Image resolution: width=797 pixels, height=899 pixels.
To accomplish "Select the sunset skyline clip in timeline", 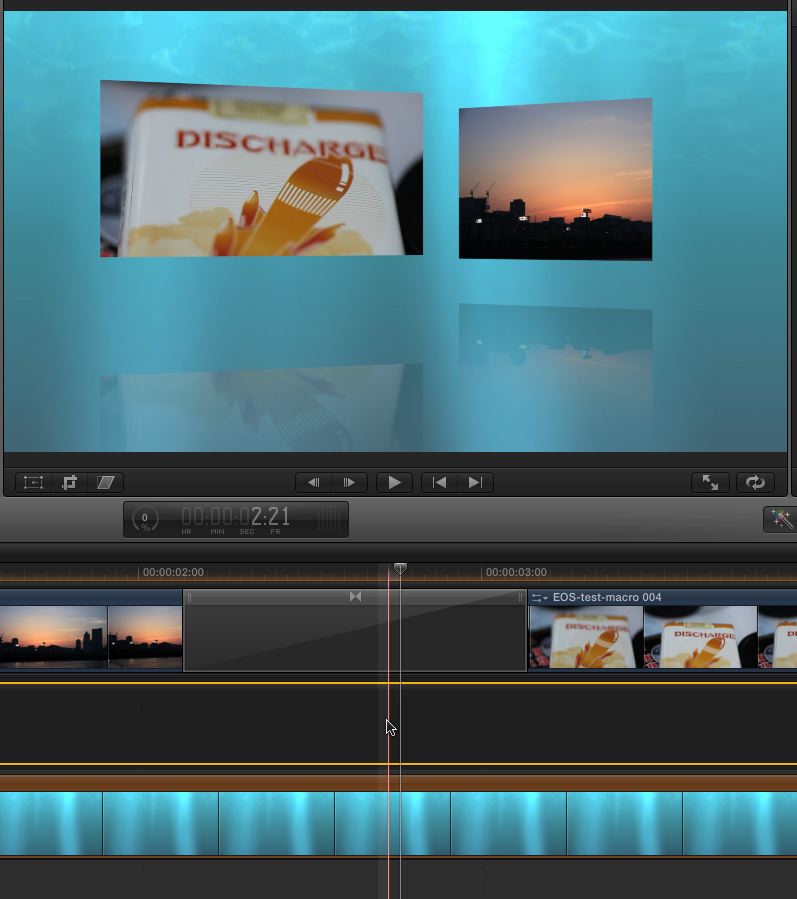I will point(91,630).
